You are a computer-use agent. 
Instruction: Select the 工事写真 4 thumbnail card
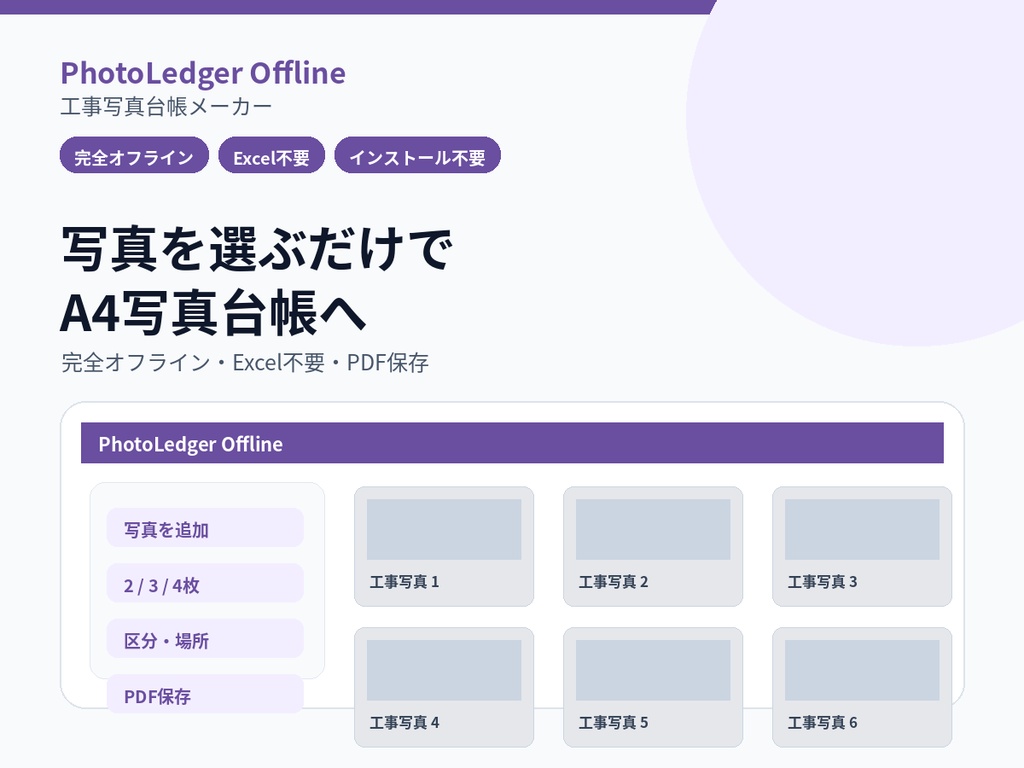click(444, 688)
